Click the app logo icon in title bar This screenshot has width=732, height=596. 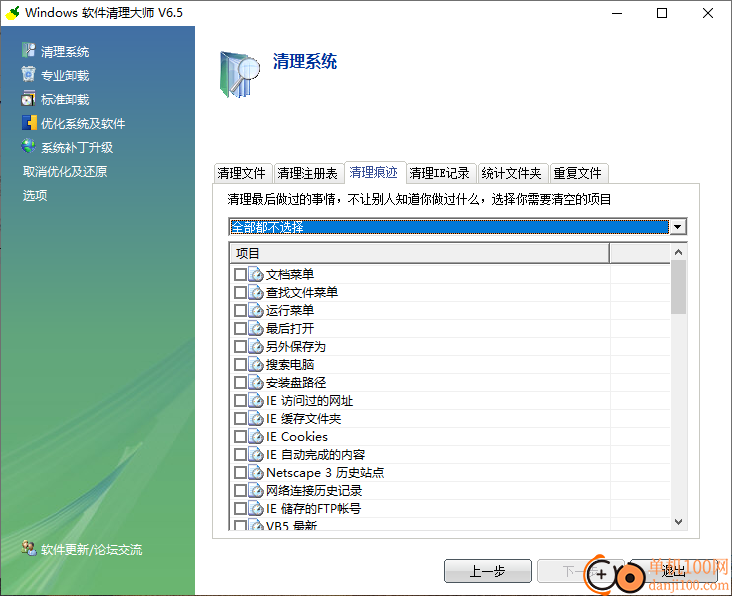pyautogui.click(x=12, y=13)
